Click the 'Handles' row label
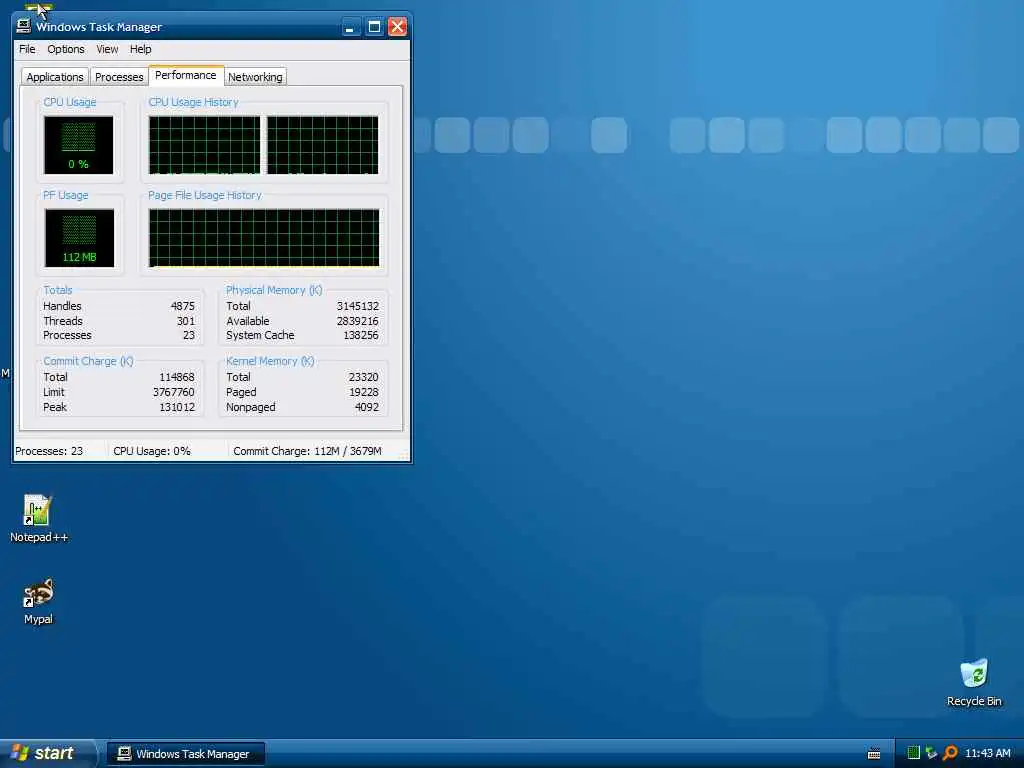 pos(63,306)
